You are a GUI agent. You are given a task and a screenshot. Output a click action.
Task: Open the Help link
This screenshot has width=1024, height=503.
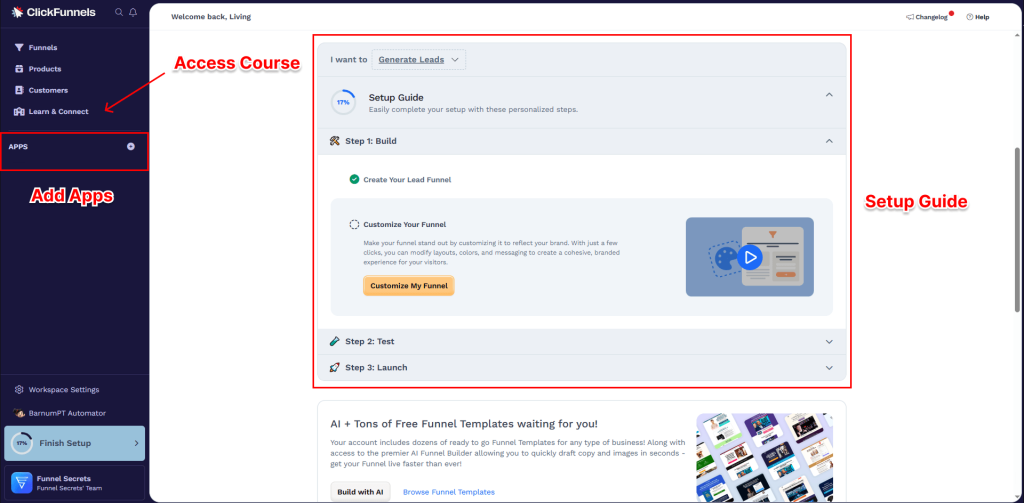978,17
